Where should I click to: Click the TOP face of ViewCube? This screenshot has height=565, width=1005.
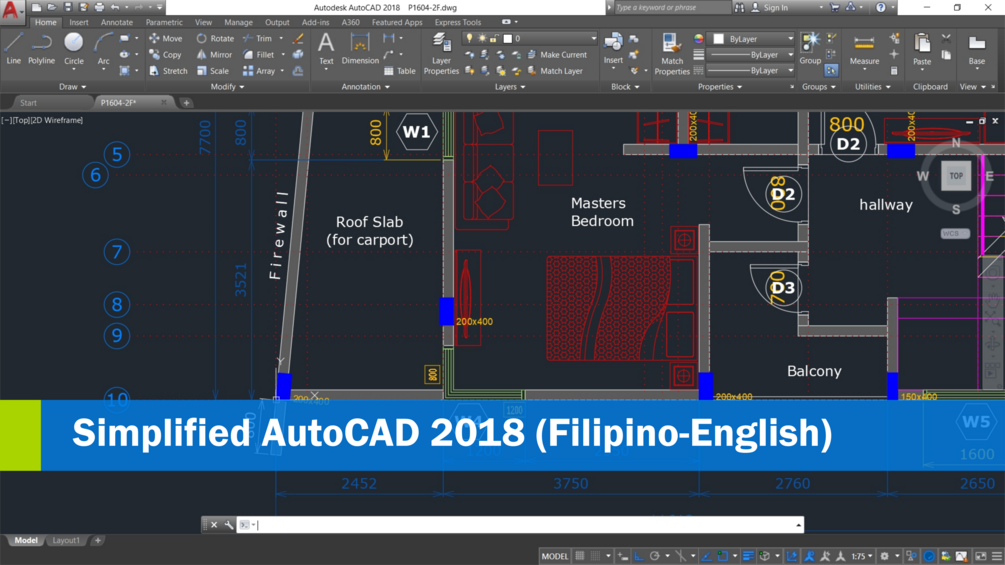[956, 176]
